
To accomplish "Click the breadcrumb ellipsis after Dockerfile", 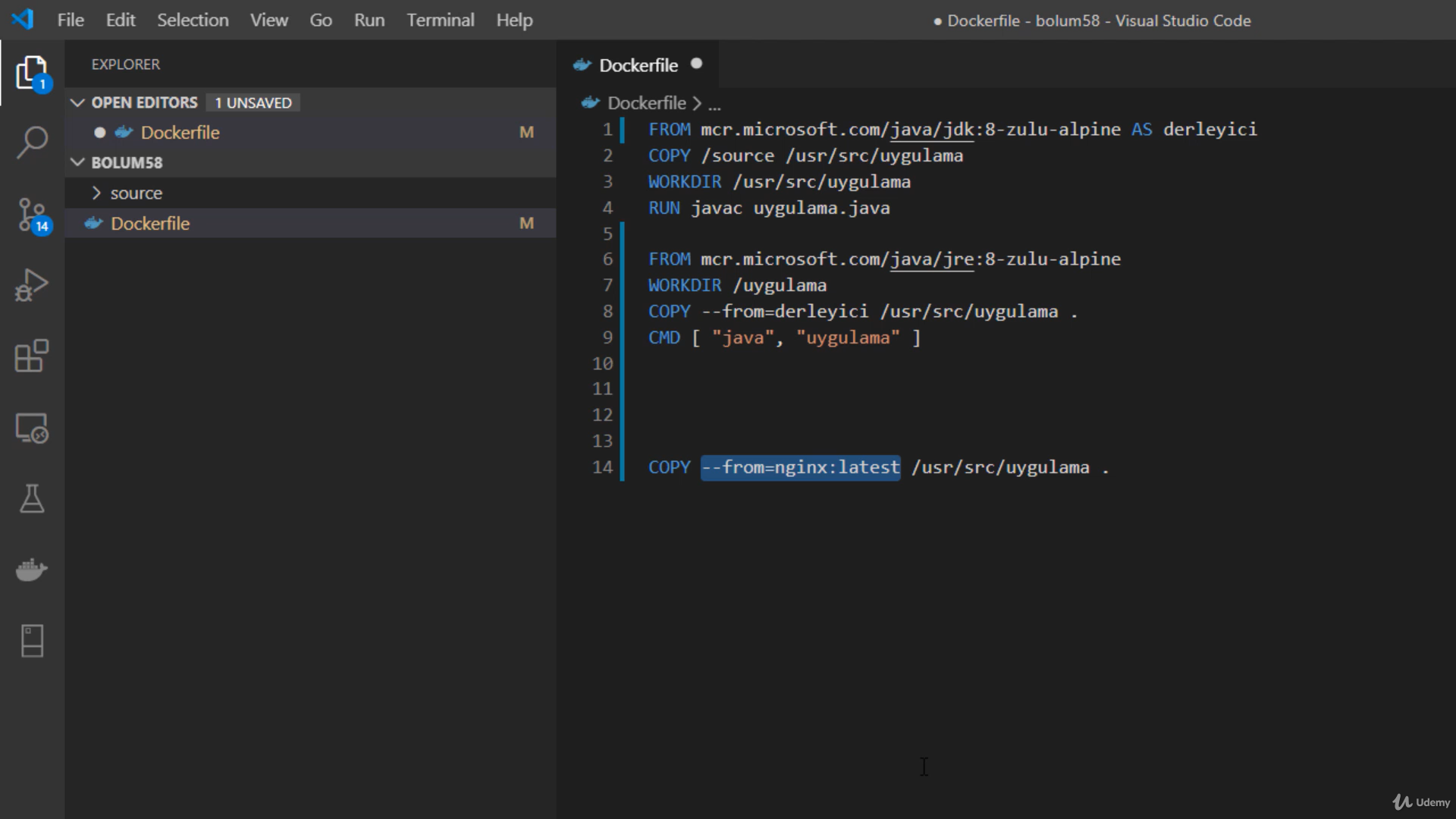I will tap(715, 104).
